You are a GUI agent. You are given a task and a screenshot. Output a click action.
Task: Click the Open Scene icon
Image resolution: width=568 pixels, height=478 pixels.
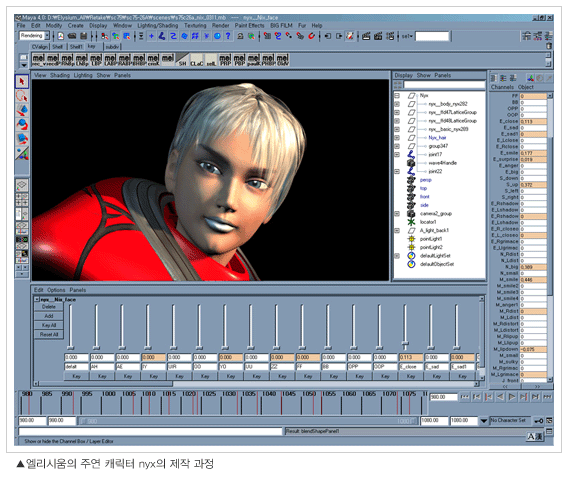click(72, 36)
